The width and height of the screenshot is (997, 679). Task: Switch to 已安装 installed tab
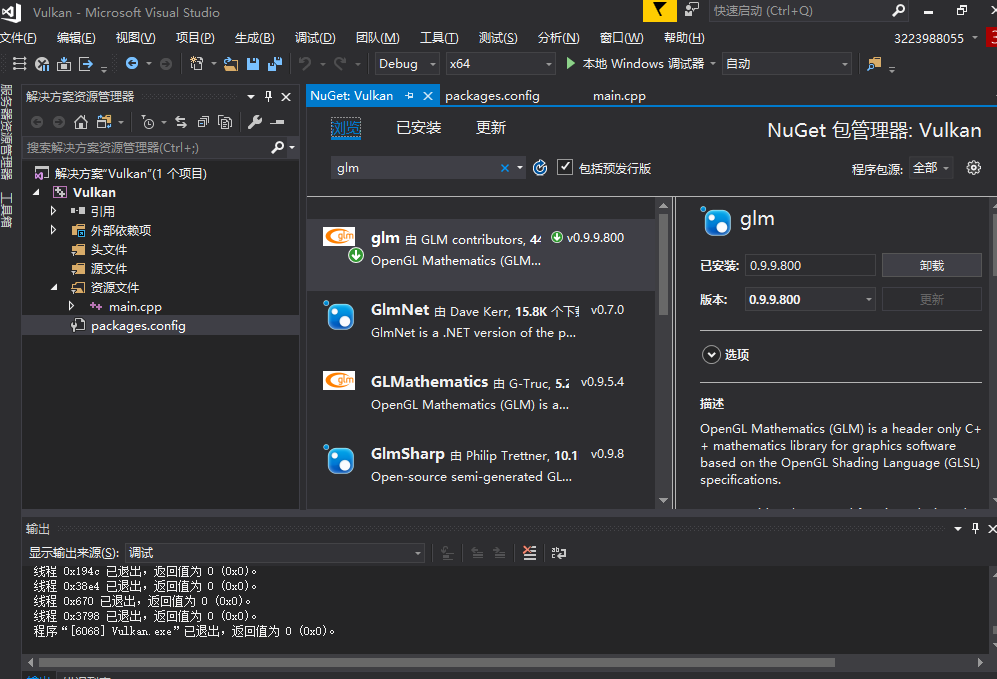point(418,128)
